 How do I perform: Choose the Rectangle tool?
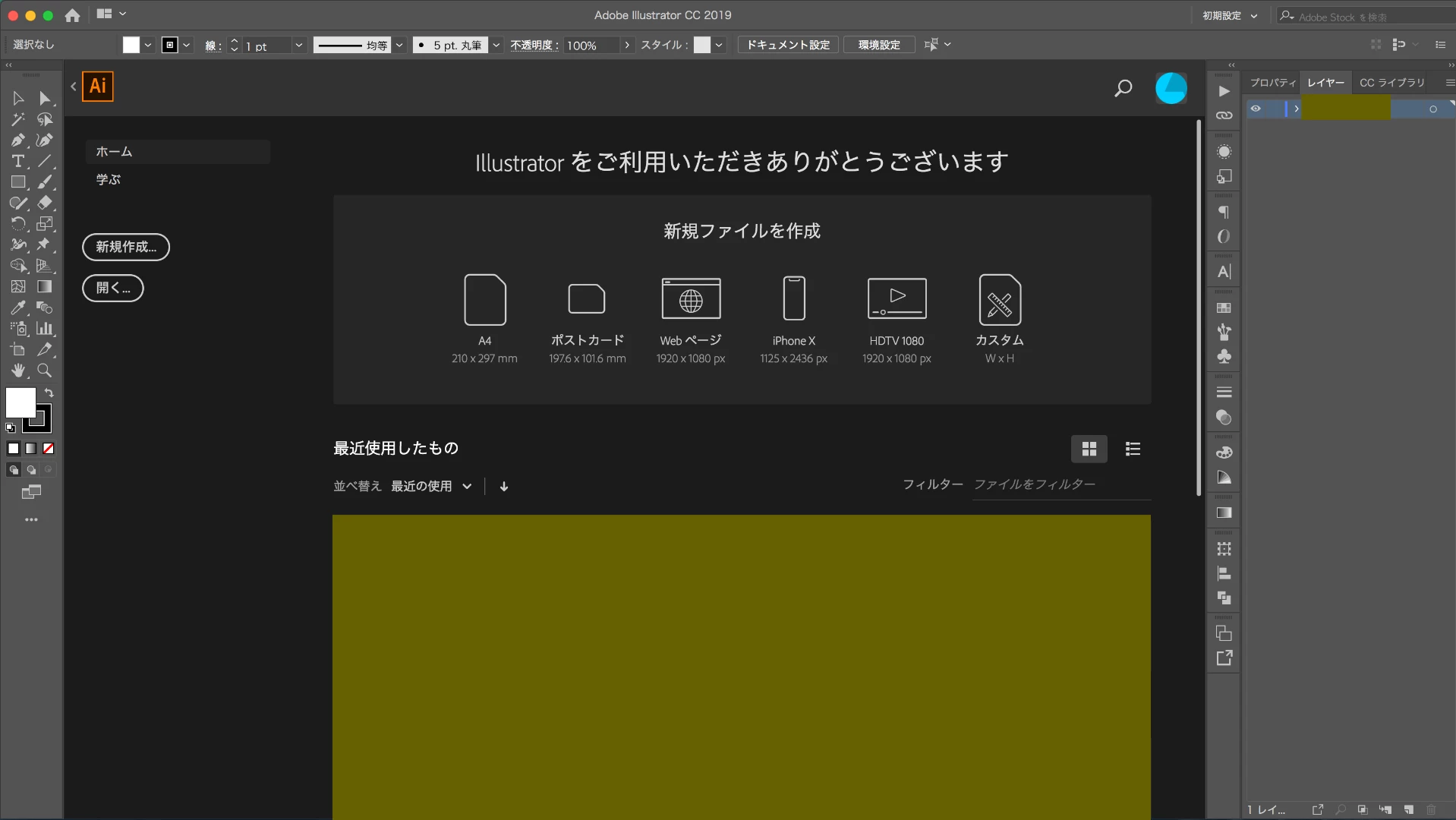pos(18,182)
